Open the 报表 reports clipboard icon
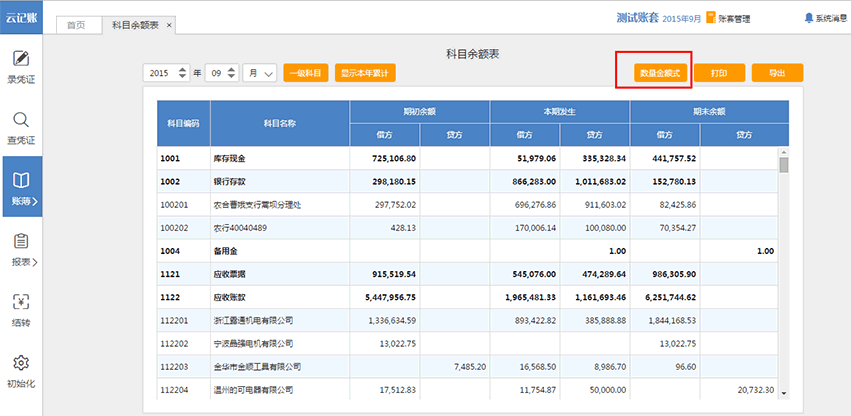Viewport: 851px width, 416px height. [21, 242]
